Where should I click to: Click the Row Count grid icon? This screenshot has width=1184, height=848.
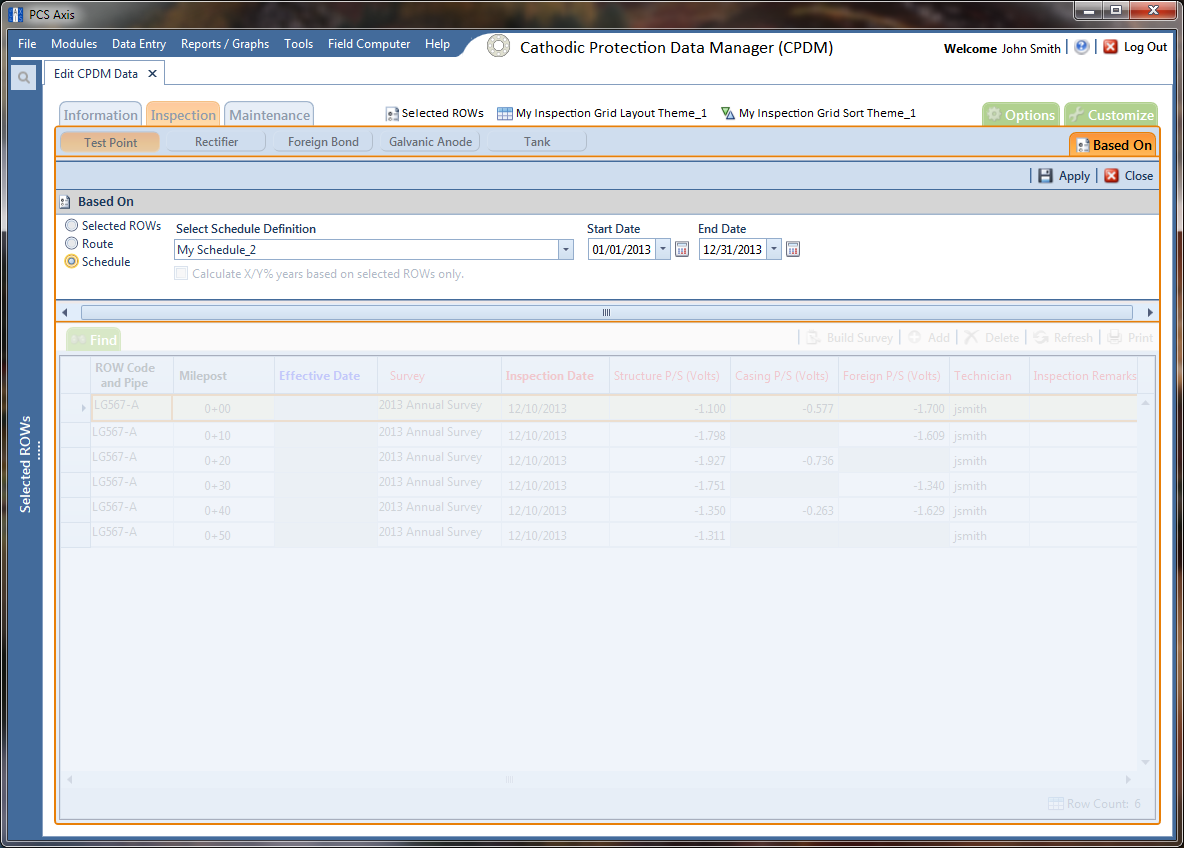tap(1056, 803)
